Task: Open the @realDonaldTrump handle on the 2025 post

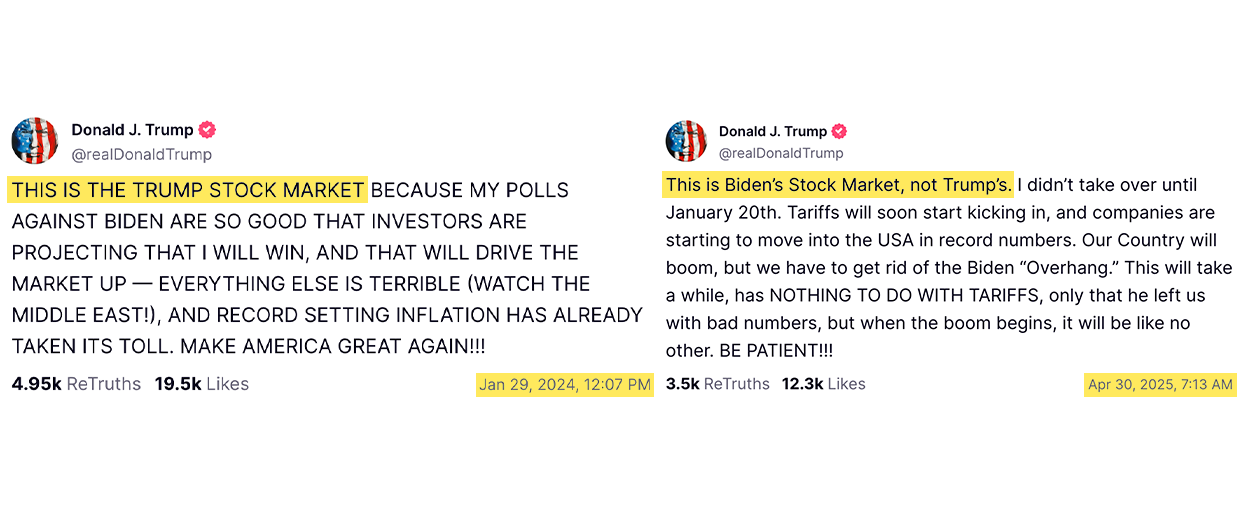Action: [781, 153]
